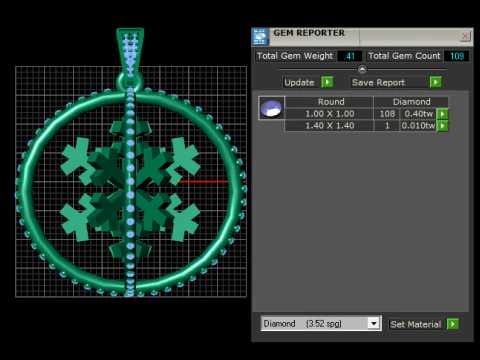480x360 pixels.
Task: Click the 0.010tw weight cell
Action: pos(418,126)
